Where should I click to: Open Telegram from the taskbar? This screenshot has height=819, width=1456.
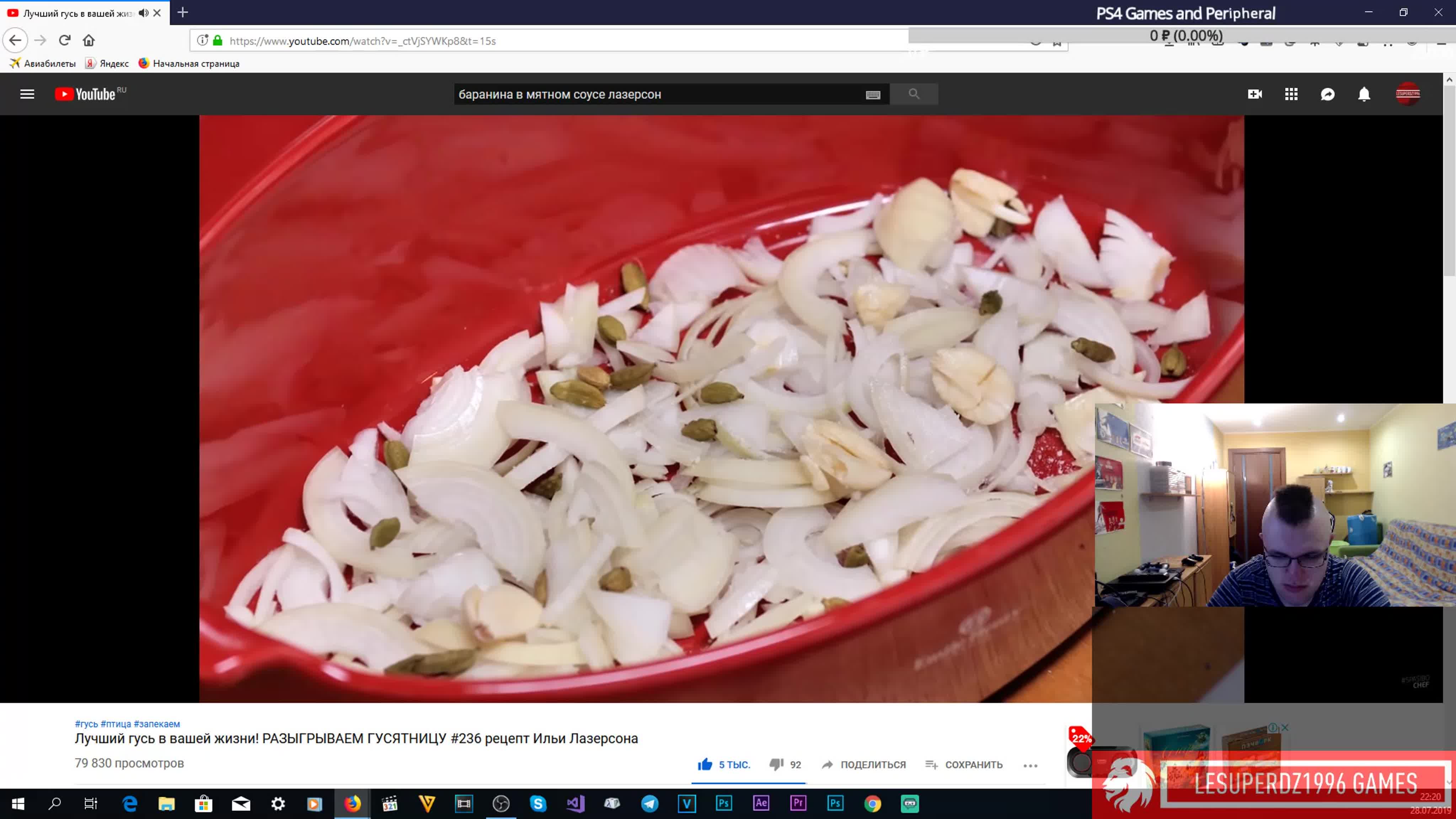[649, 803]
